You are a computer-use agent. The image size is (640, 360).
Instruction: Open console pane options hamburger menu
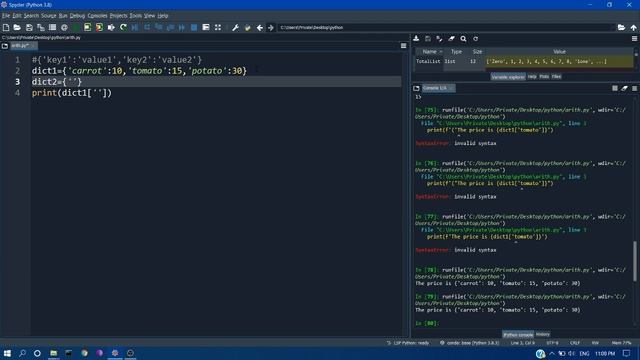[634, 88]
